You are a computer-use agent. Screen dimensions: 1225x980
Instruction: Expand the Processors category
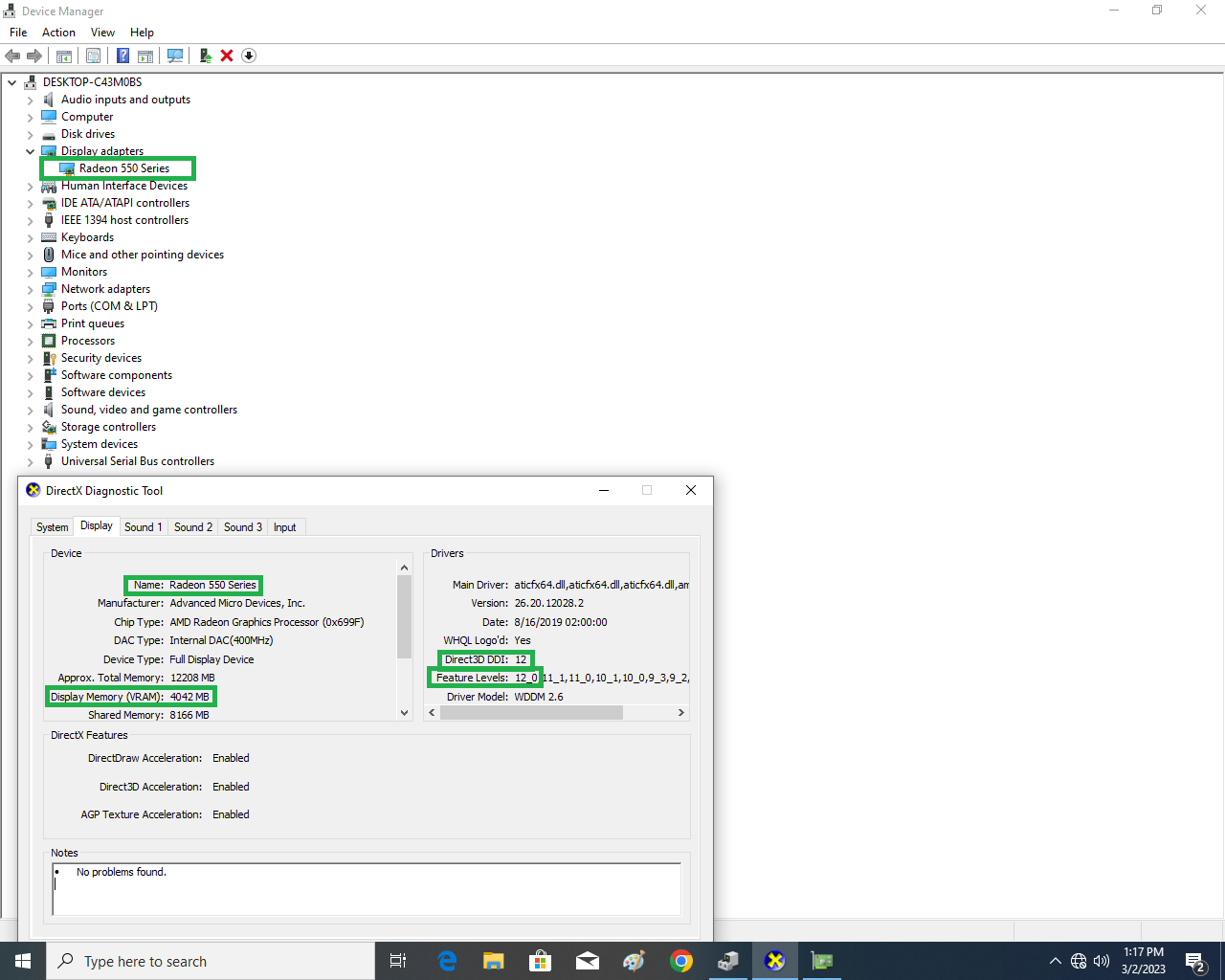(30, 341)
